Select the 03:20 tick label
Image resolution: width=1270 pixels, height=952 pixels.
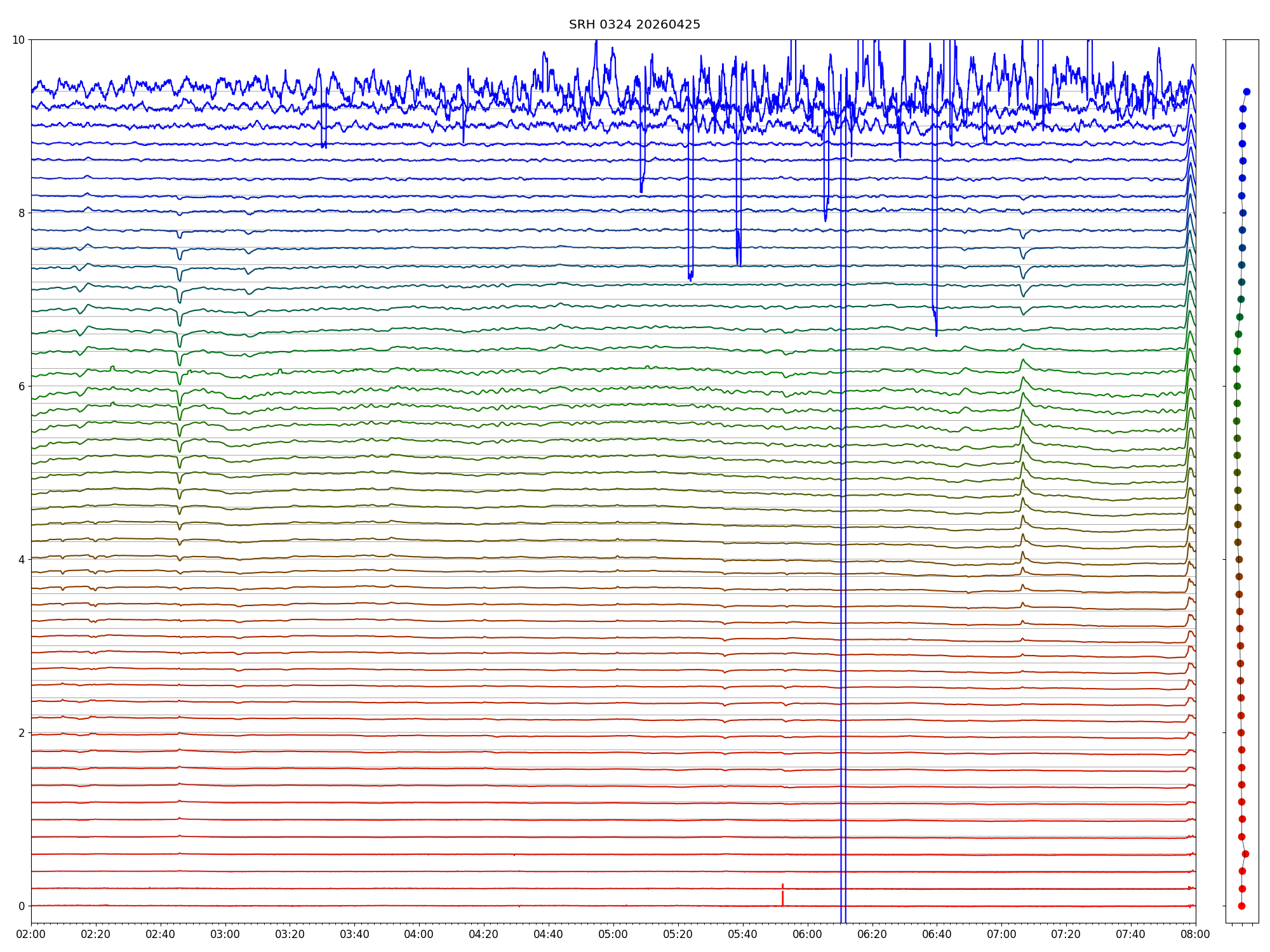(290, 934)
